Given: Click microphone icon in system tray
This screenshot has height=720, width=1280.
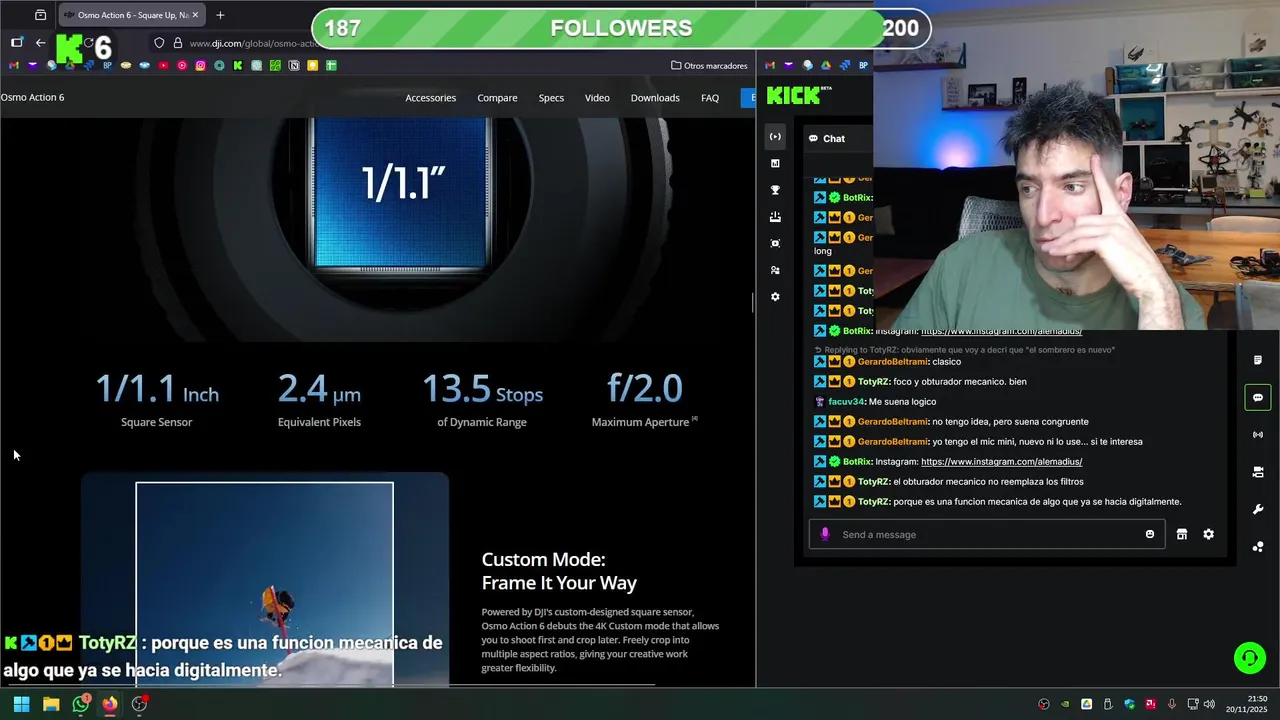Looking at the screenshot, I should [x=1172, y=704].
